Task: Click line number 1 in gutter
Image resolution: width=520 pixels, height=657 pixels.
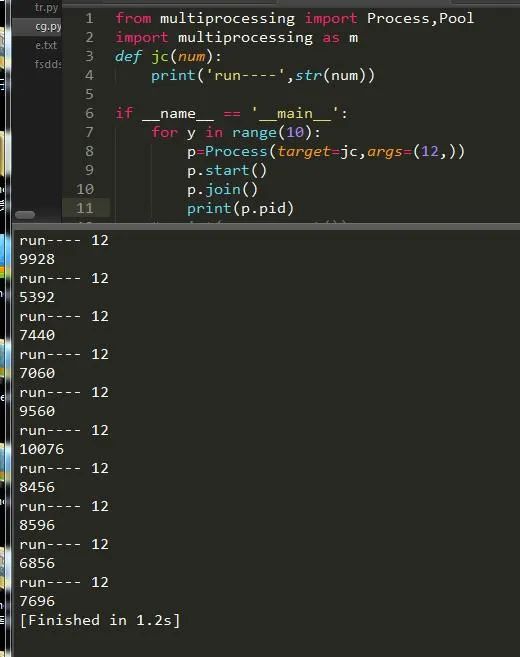Action: coord(89,18)
